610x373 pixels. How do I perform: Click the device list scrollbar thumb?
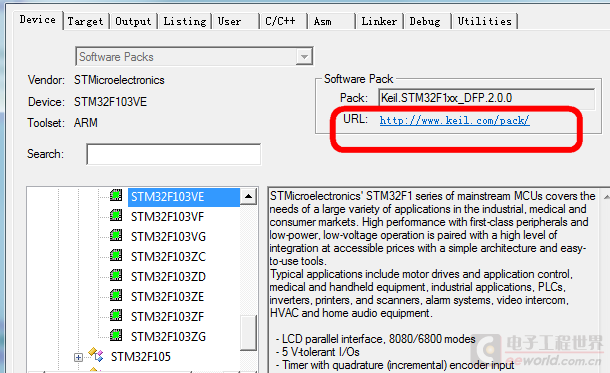[x=248, y=332]
